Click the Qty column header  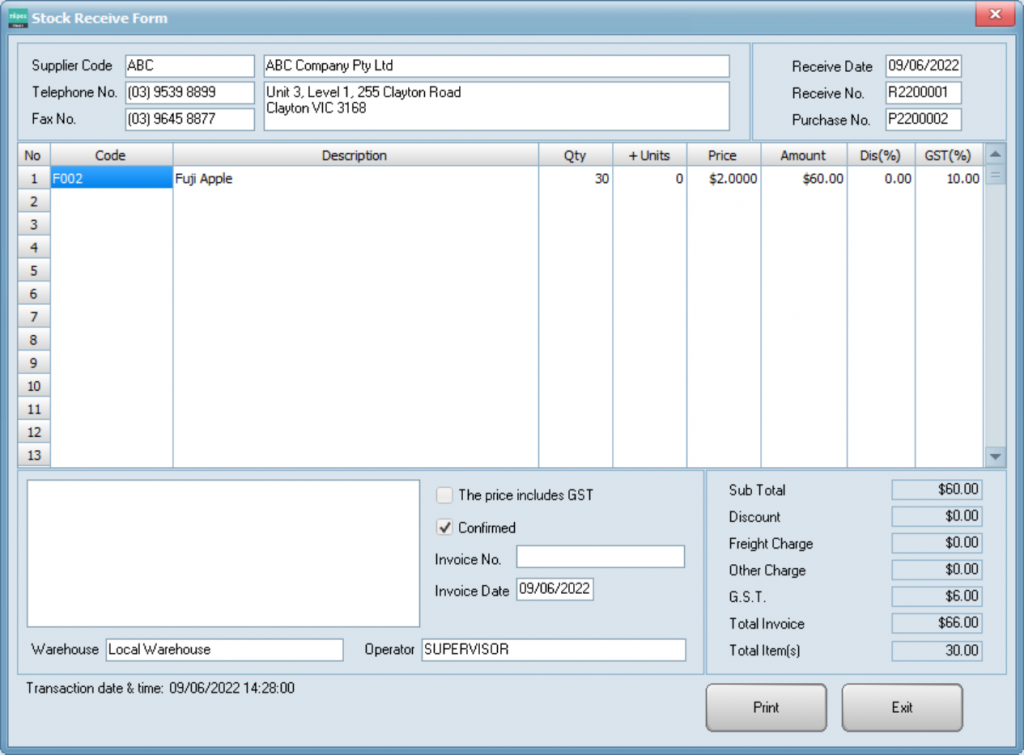click(575, 156)
